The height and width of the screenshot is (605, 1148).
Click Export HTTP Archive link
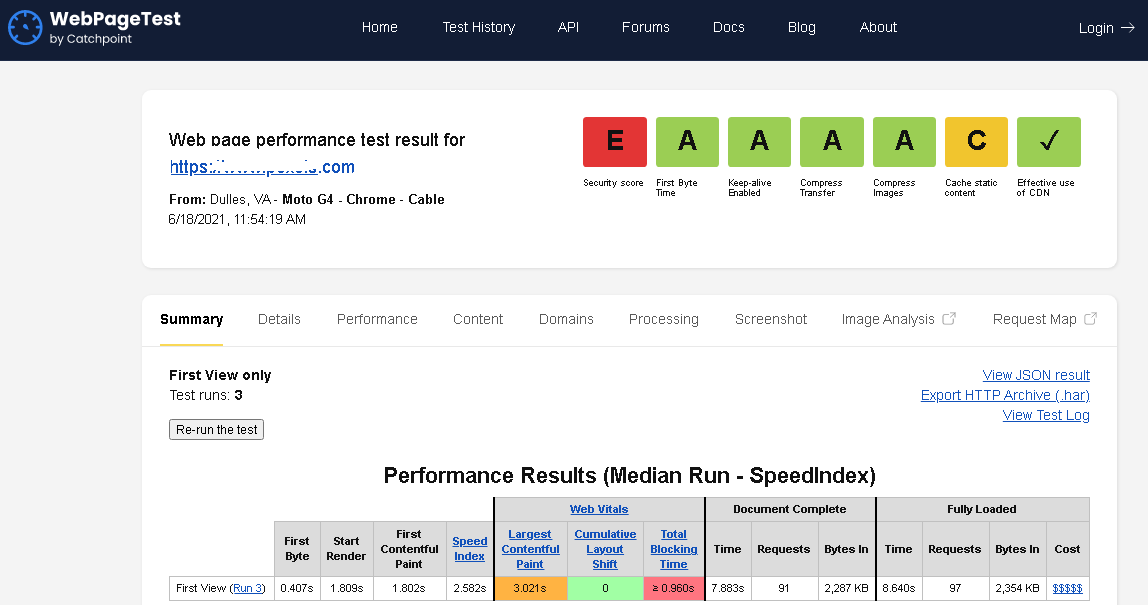(x=1005, y=395)
